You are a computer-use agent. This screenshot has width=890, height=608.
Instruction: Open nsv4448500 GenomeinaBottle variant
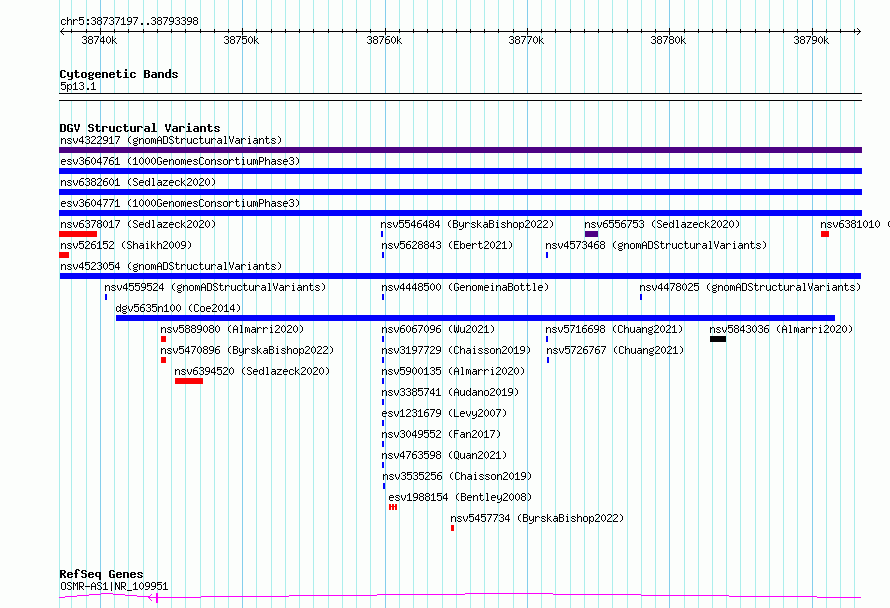point(465,287)
